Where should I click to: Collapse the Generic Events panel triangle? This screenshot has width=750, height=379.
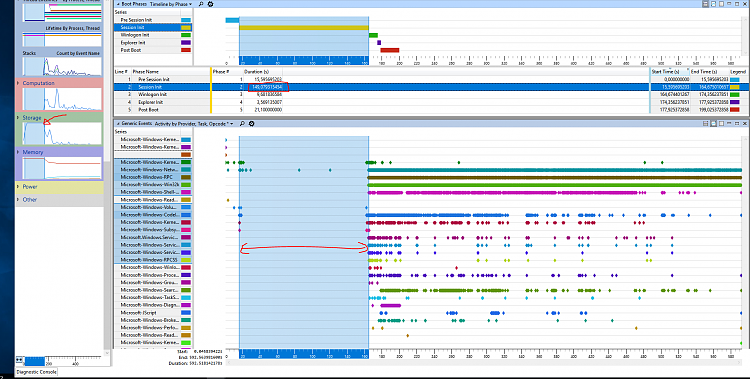(x=118, y=123)
